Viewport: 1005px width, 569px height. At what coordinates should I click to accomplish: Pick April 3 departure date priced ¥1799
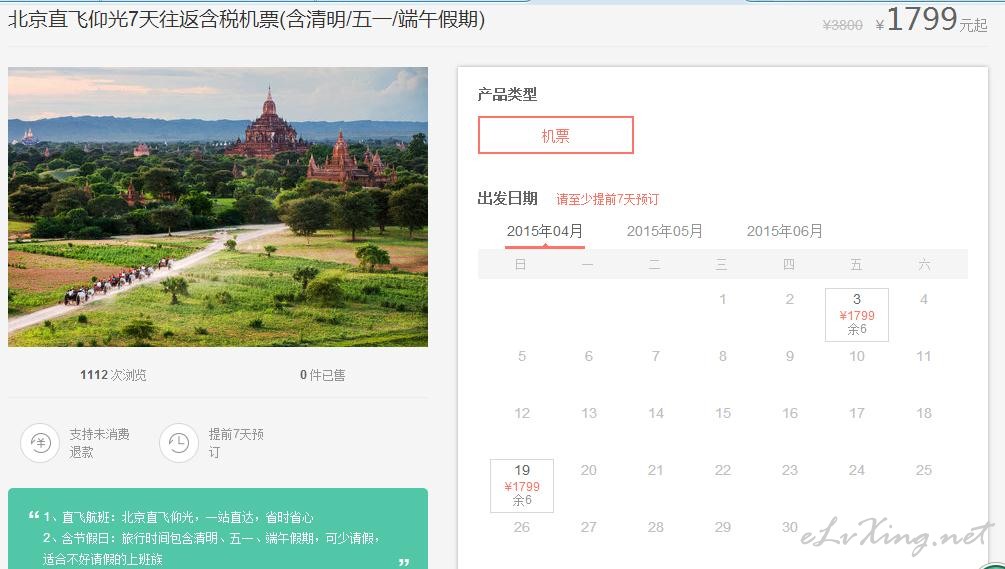(x=856, y=315)
